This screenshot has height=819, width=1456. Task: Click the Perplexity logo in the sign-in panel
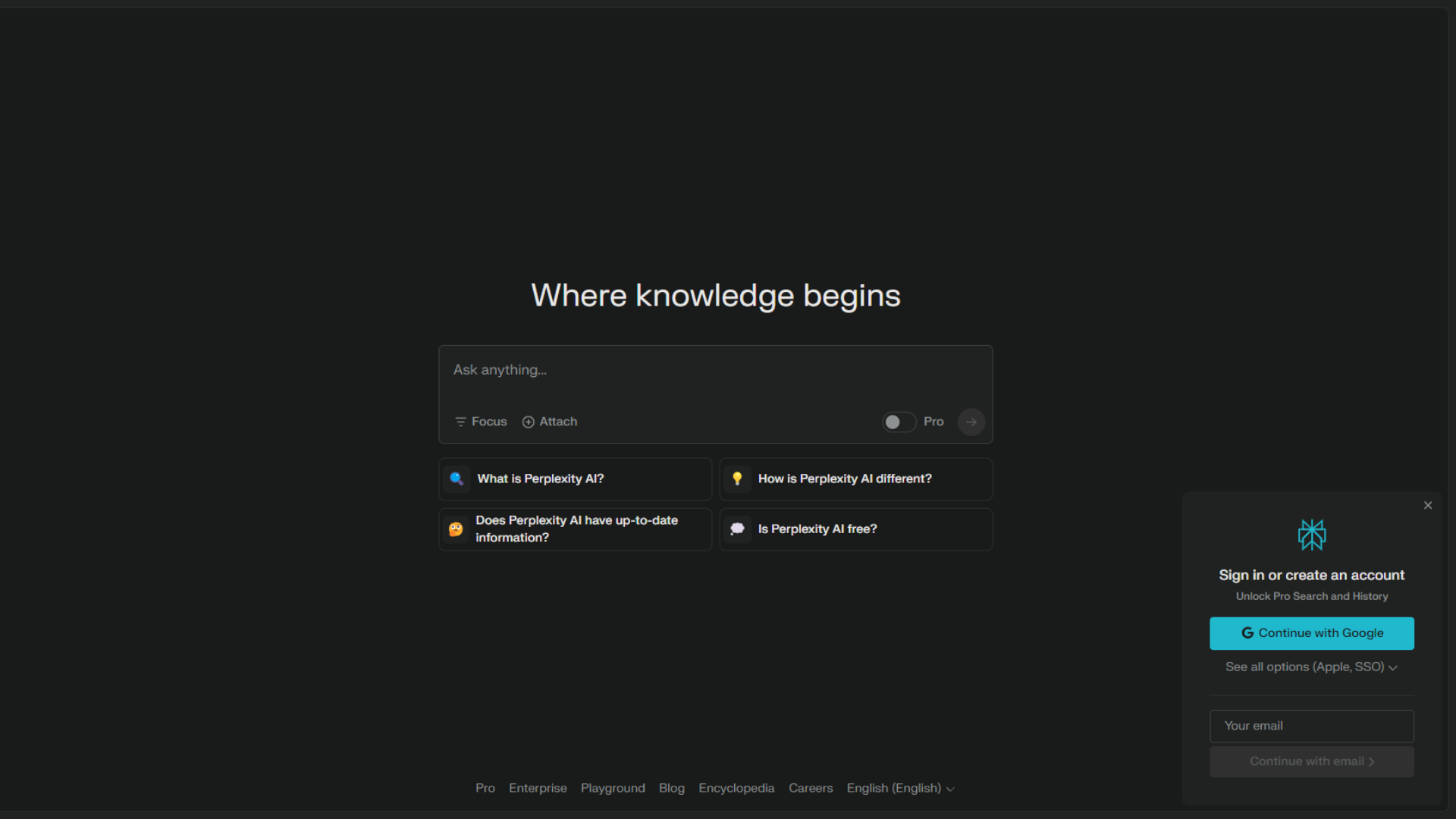1311,535
